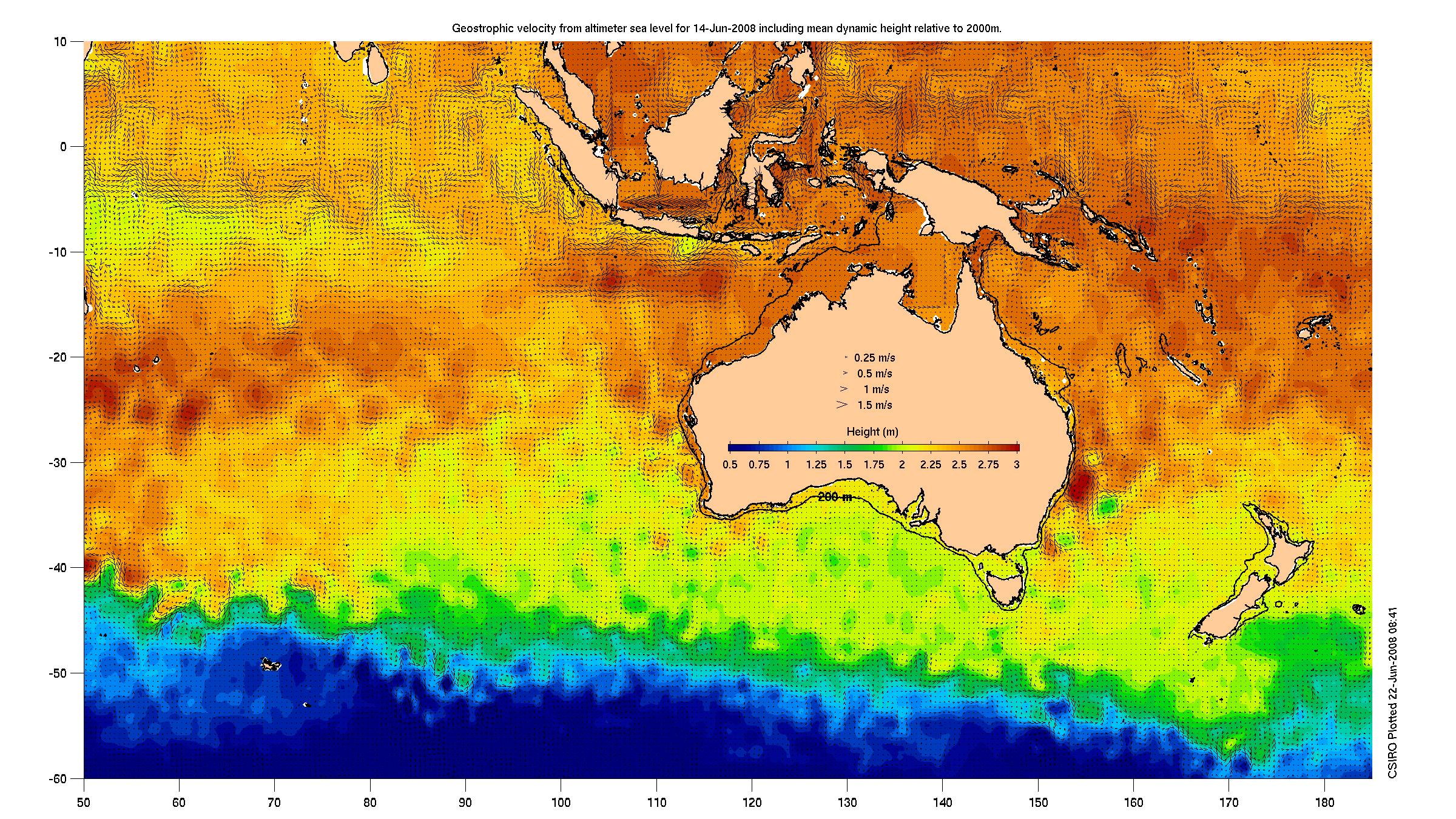
Task: Click the 1 m/s arrow legend symbol
Action: (844, 389)
